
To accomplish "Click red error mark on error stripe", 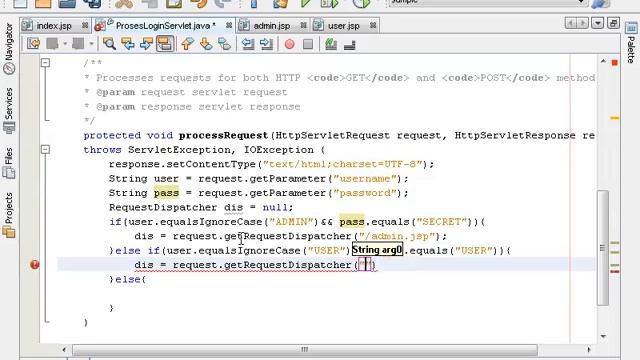I will [615, 271].
